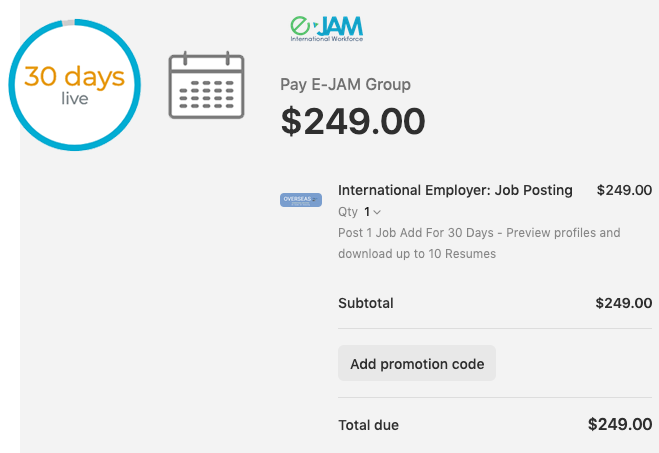Viewport: 659px width, 453px height.
Task: Open the Qty quantity dropdown
Action: pos(372,212)
